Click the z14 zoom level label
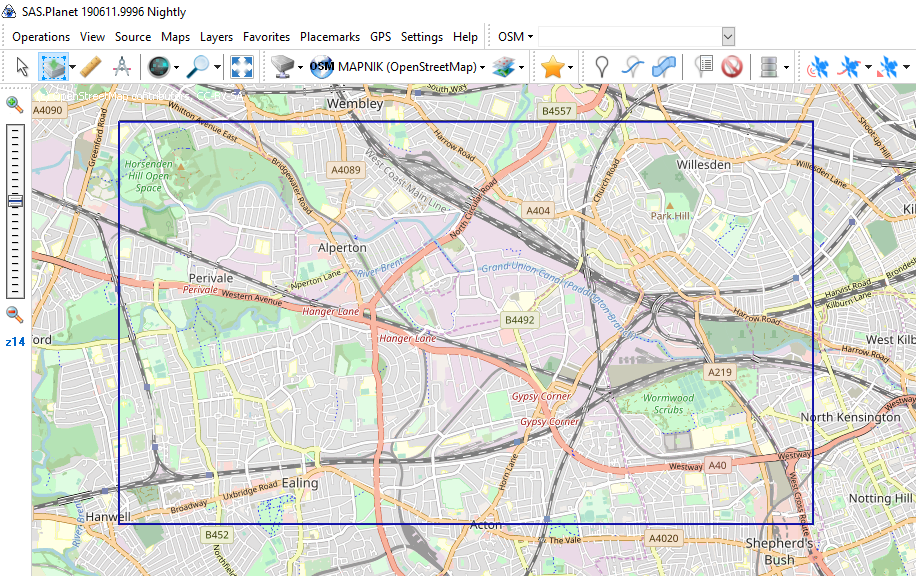Viewport: 916px width, 576px height. point(15,342)
